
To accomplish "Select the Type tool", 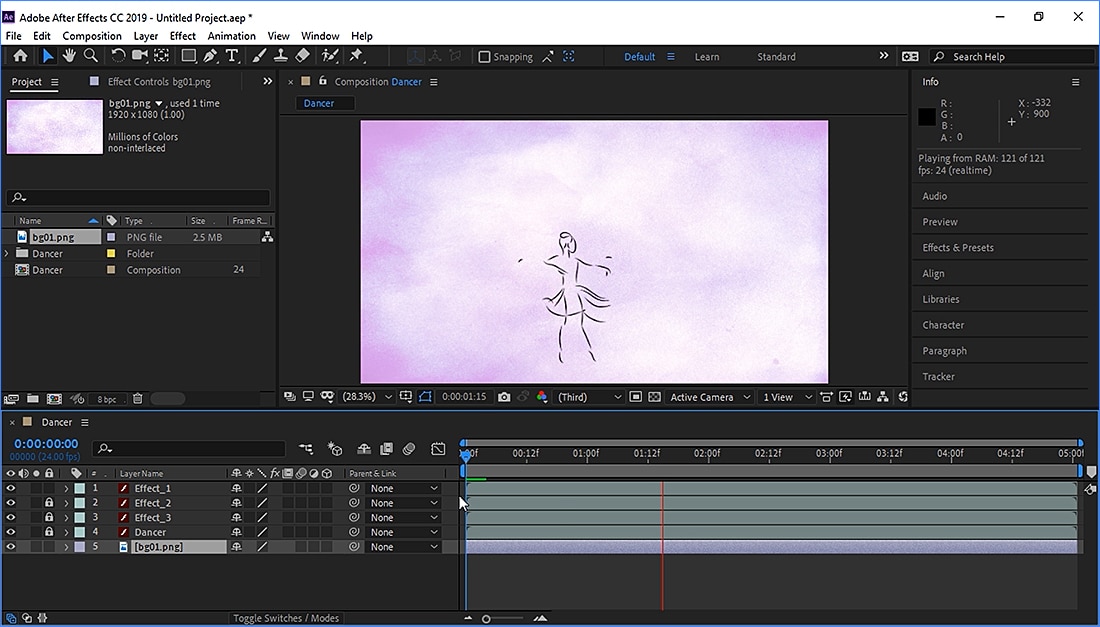I will tap(232, 55).
